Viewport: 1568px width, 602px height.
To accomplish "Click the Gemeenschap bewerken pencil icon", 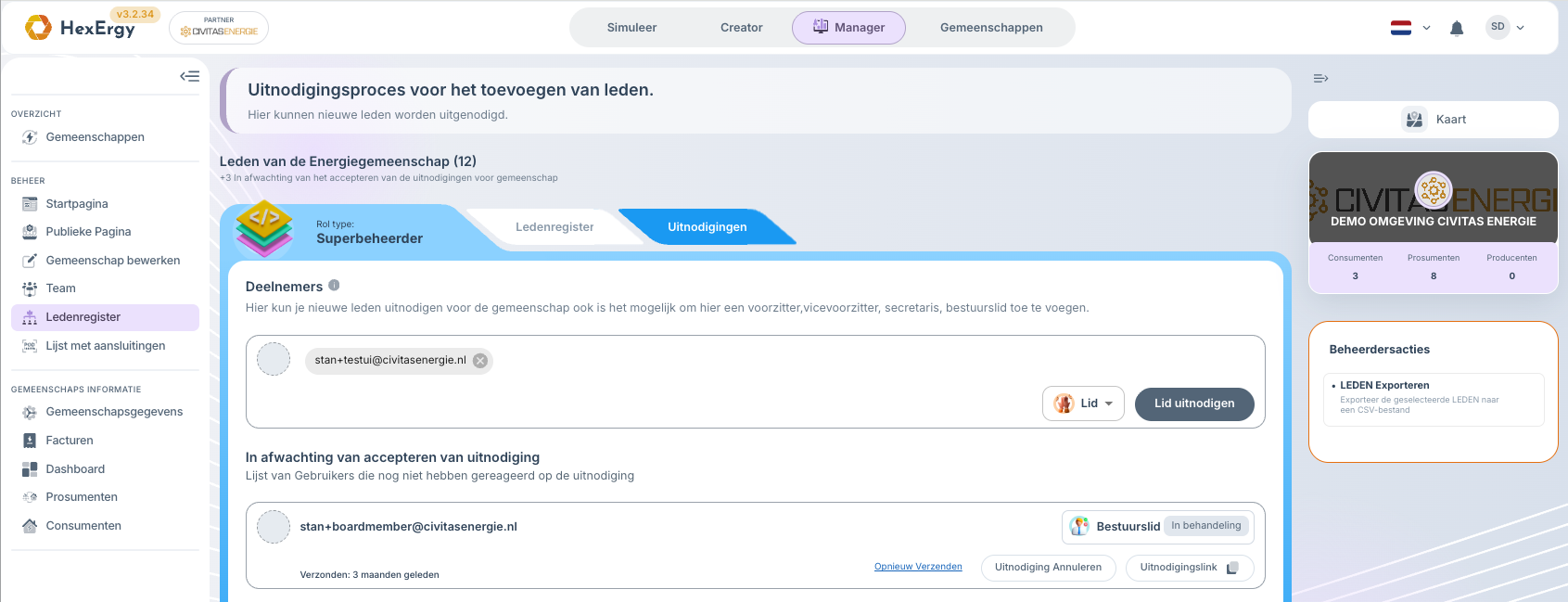I will coord(30,261).
